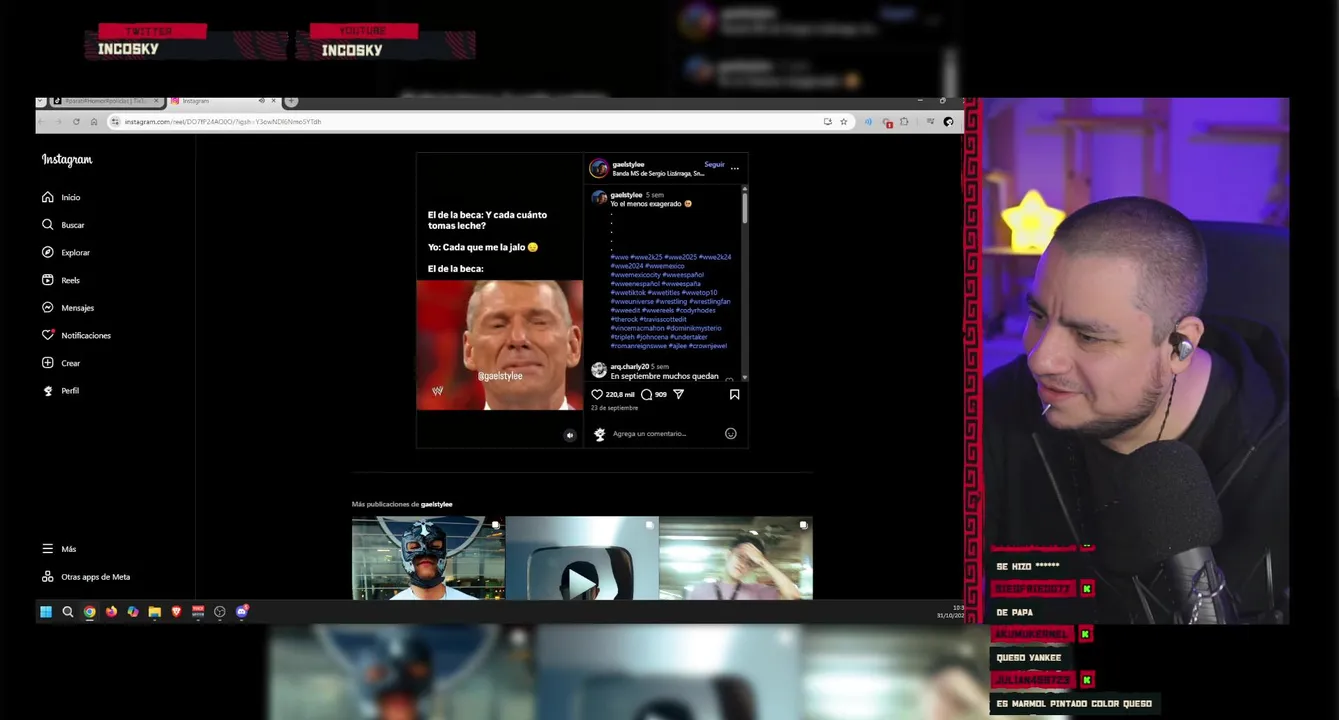Image resolution: width=1339 pixels, height=720 pixels.
Task: Open the Más hamburger menu
Action: 59,549
